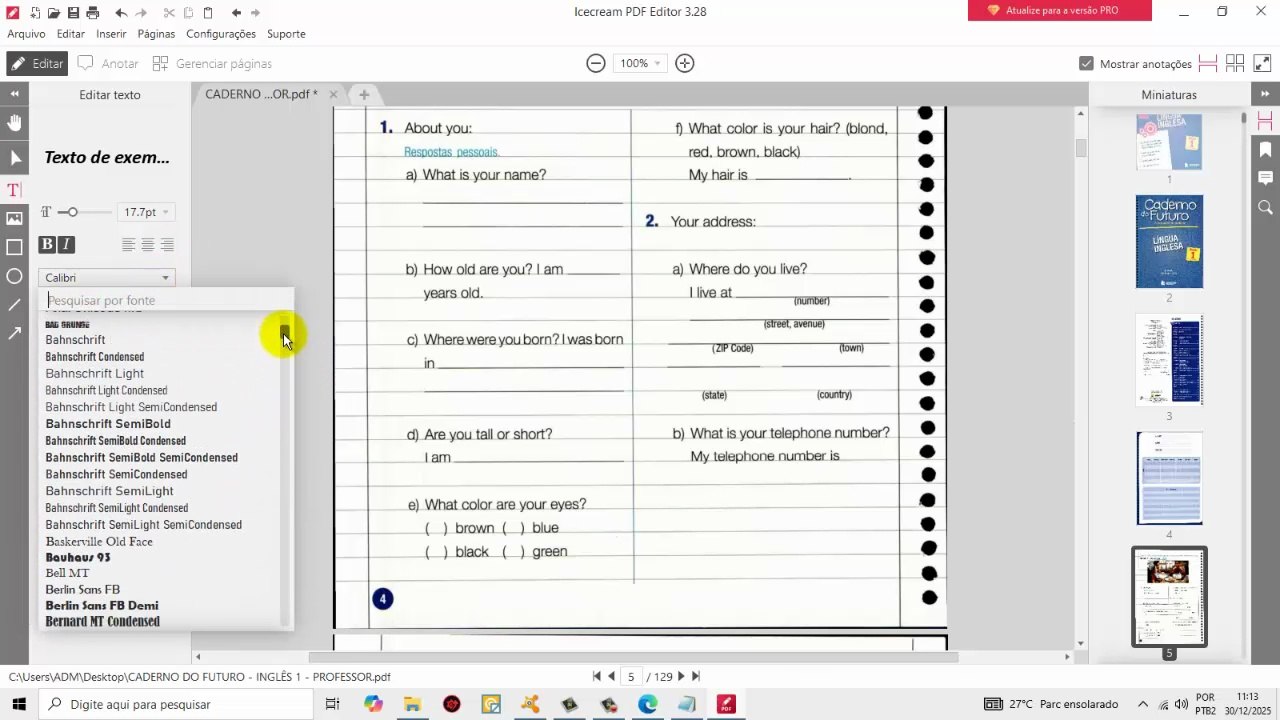Undo the last action
The height and width of the screenshot is (720, 1280).
pos(121,13)
